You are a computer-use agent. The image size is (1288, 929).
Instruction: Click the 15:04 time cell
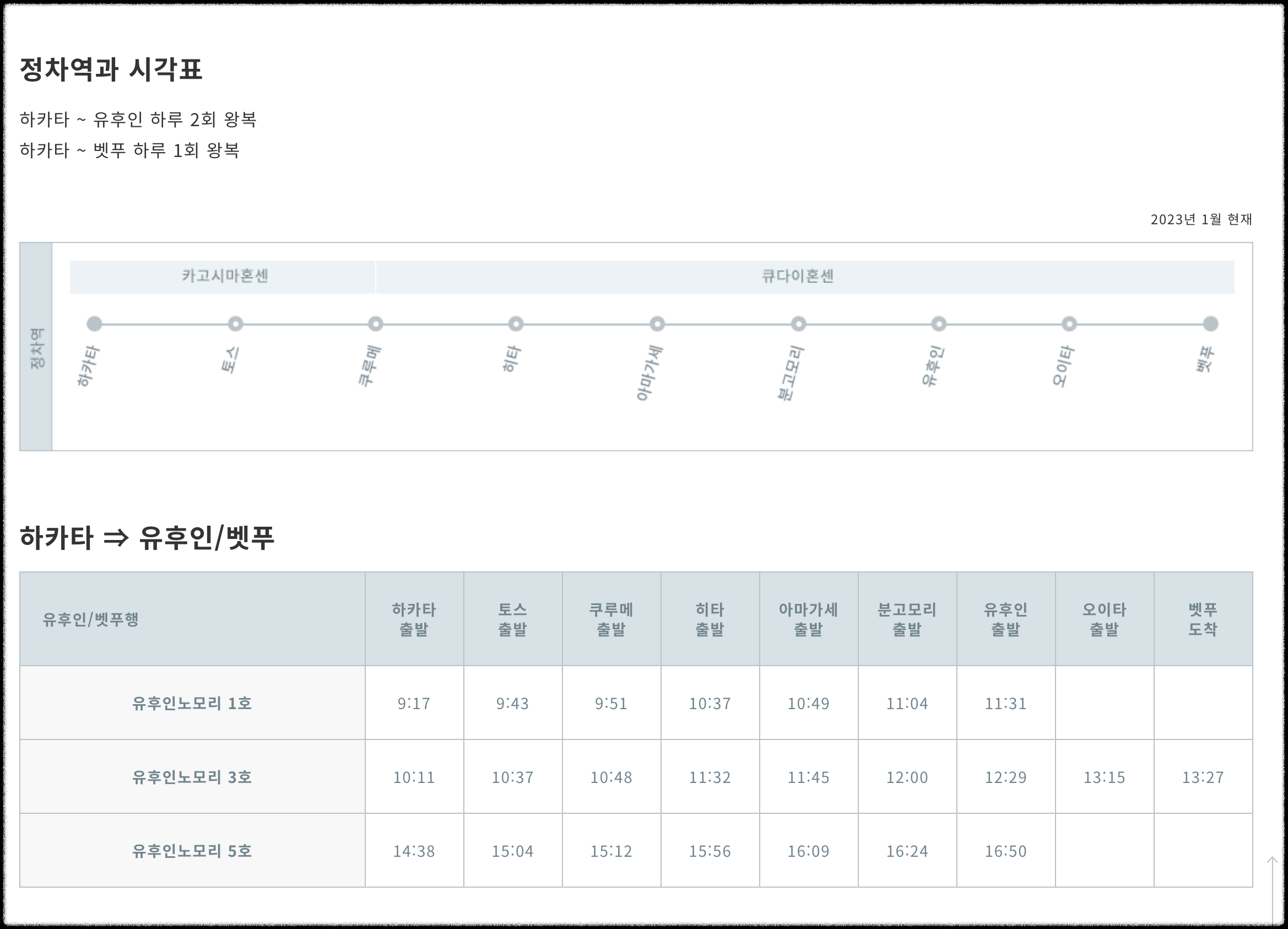513,851
